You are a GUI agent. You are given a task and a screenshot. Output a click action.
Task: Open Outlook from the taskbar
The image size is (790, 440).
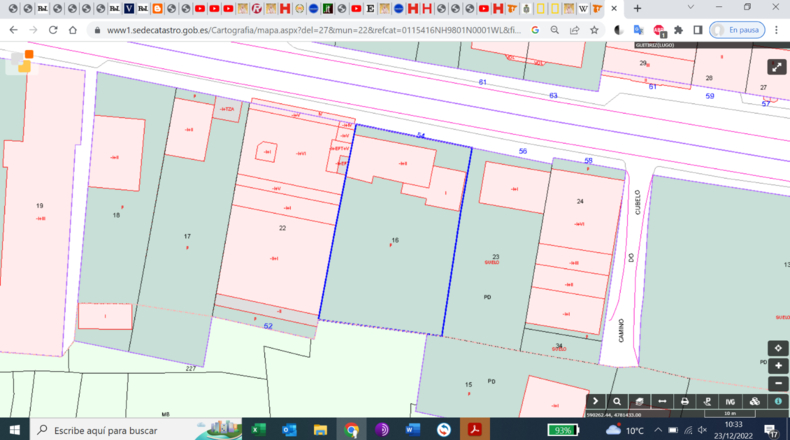pos(289,430)
